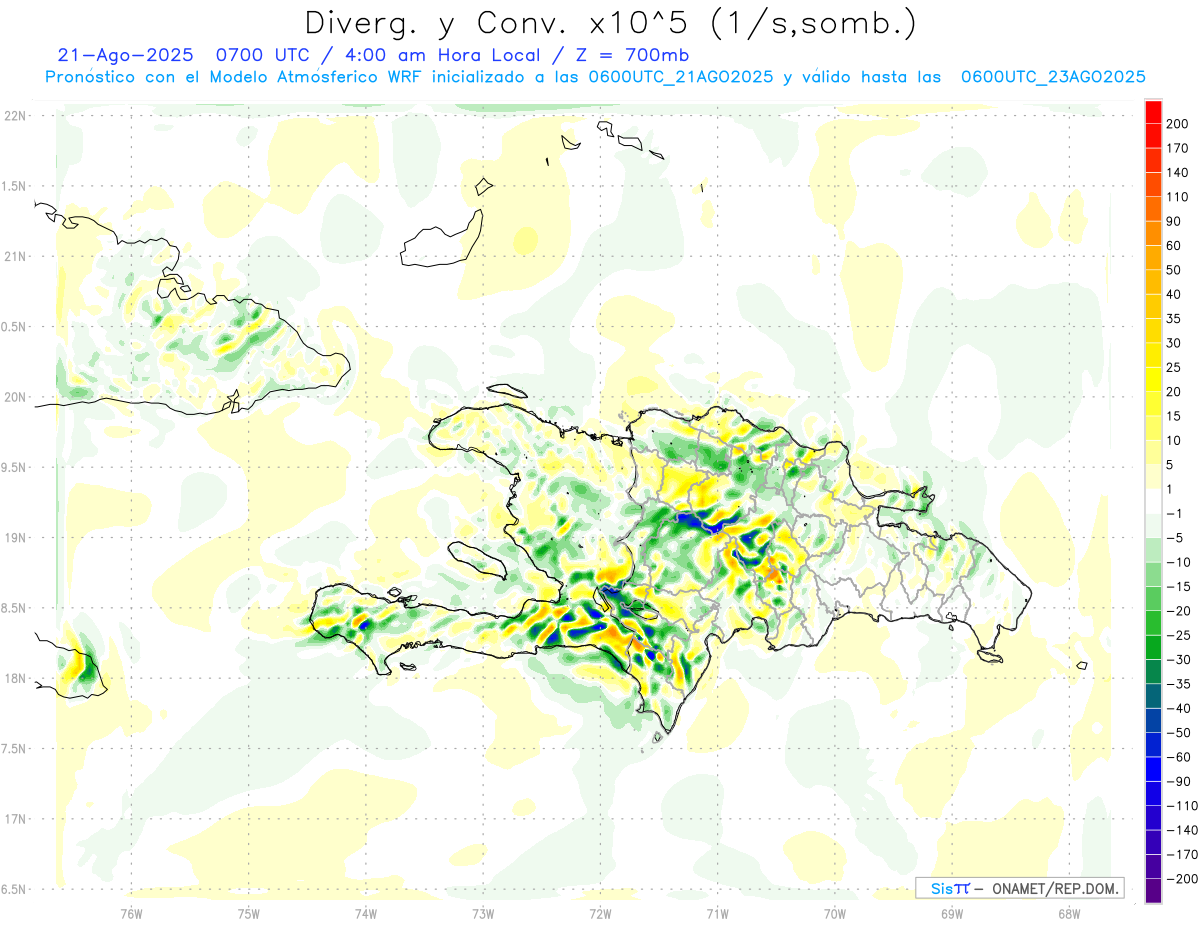This screenshot has width=1200, height=927.
Task: Click the '-60' colorbar label
Action: click(1178, 758)
